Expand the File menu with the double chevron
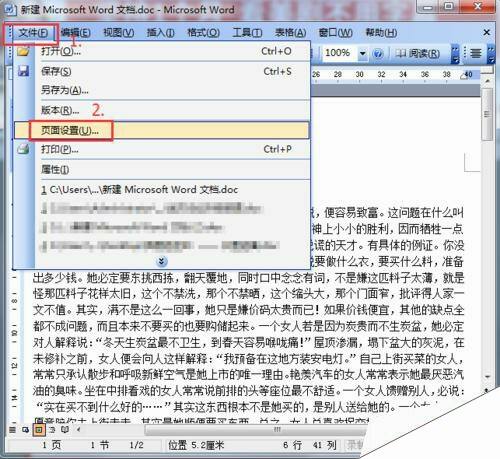The image size is (500, 459). coord(162,261)
